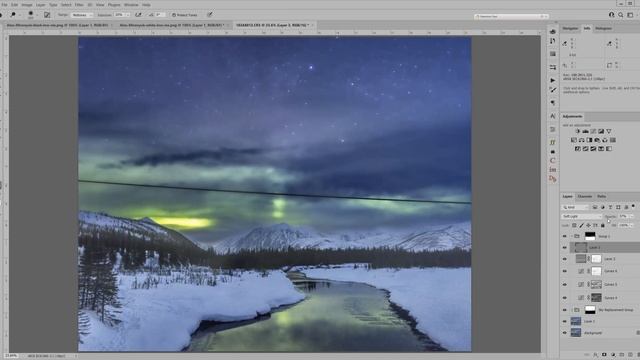Toggle the Brush Settings panel icon

coord(47,15)
